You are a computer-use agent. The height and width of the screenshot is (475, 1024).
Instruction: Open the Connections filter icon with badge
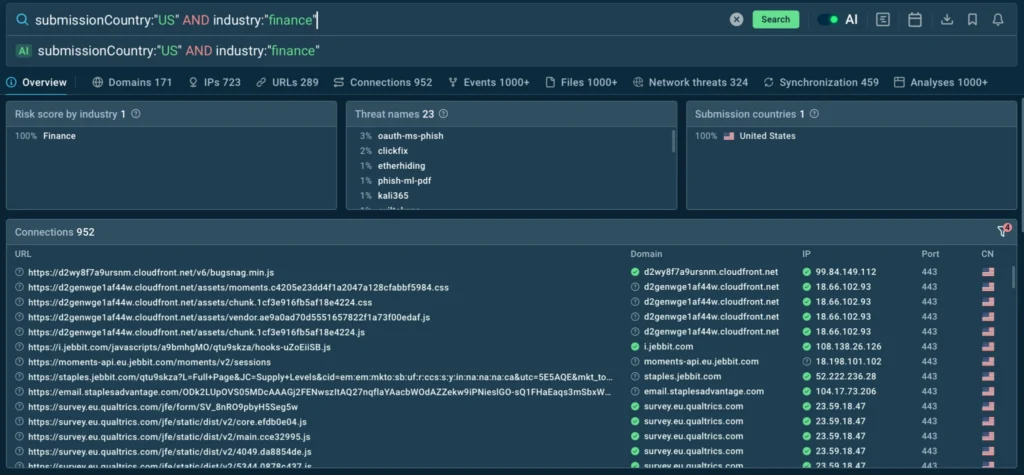[x=1003, y=231]
